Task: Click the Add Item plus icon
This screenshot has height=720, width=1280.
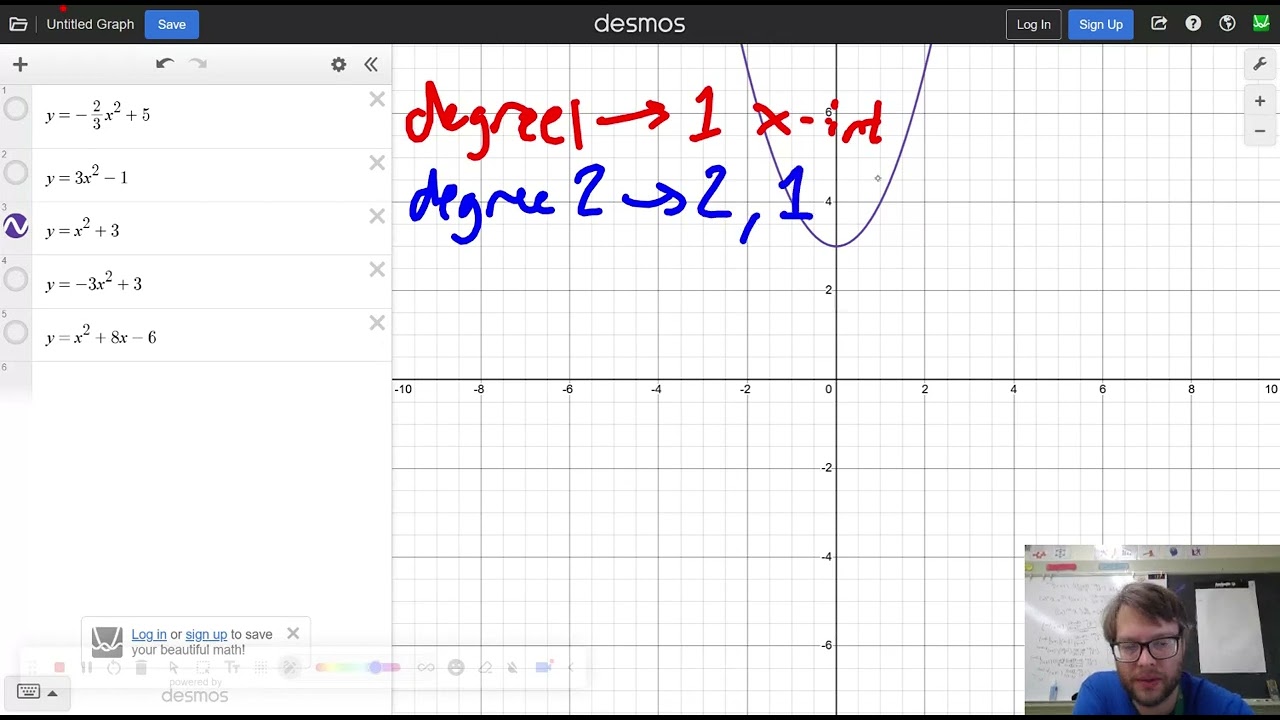Action: [x=20, y=64]
